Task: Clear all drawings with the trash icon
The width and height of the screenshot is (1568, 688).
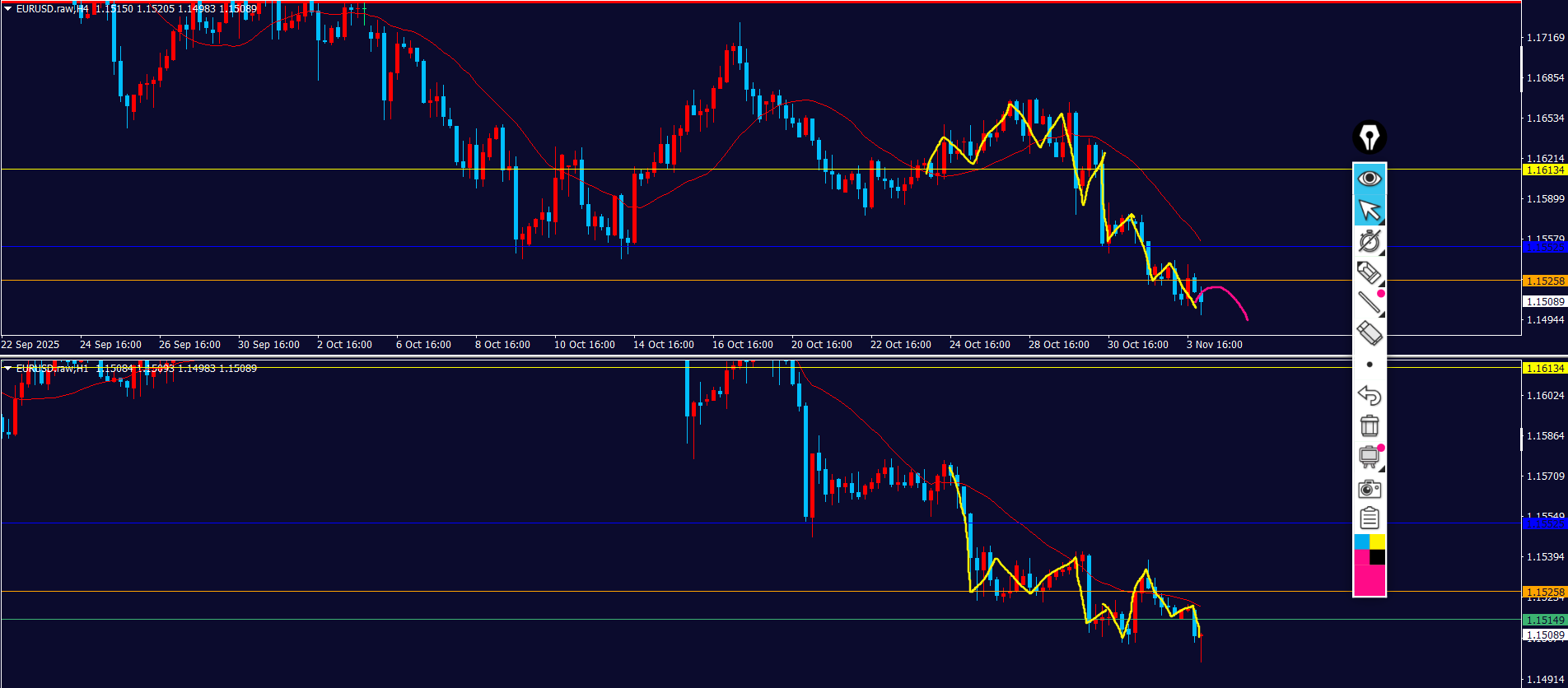Action: click(1369, 426)
